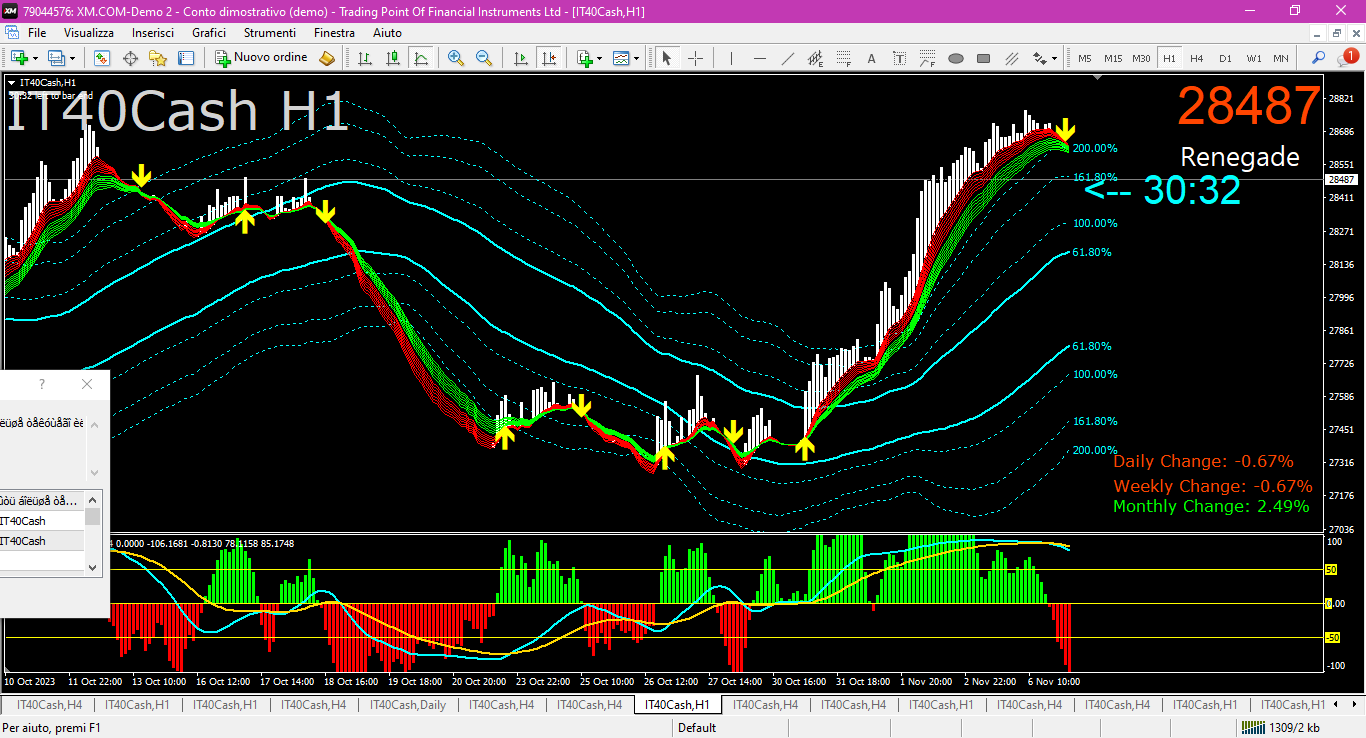Select the vertical line drawing tool
Viewport: 1366px width, 738px height.
[731, 58]
